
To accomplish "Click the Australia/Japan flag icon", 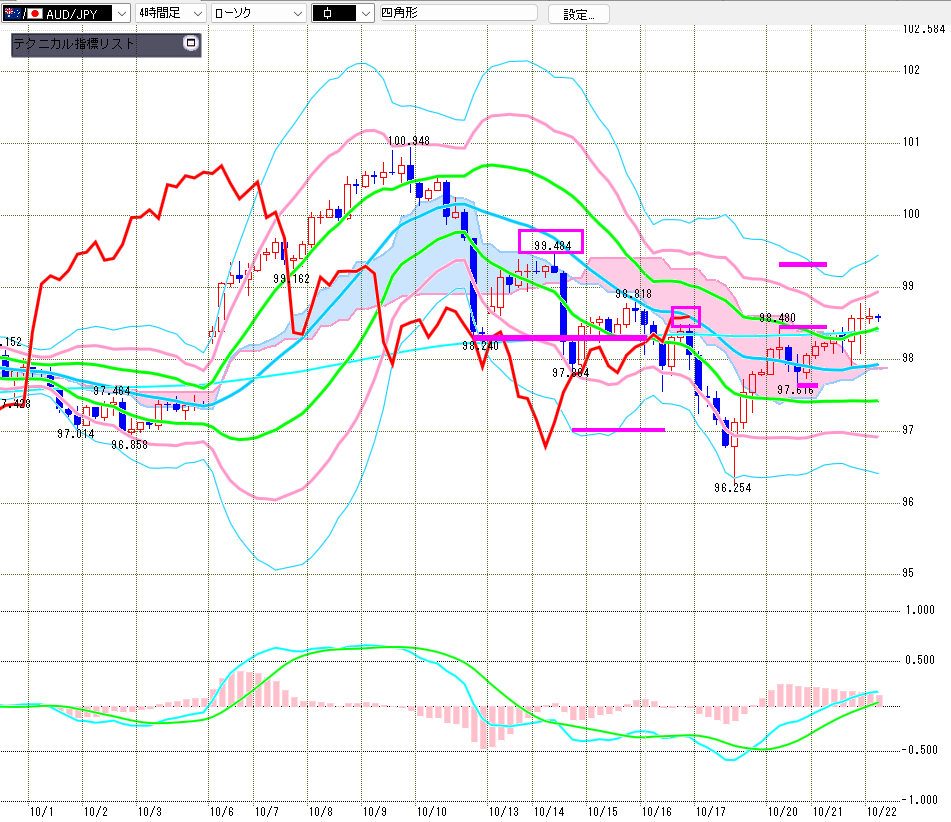I will click(23, 13).
